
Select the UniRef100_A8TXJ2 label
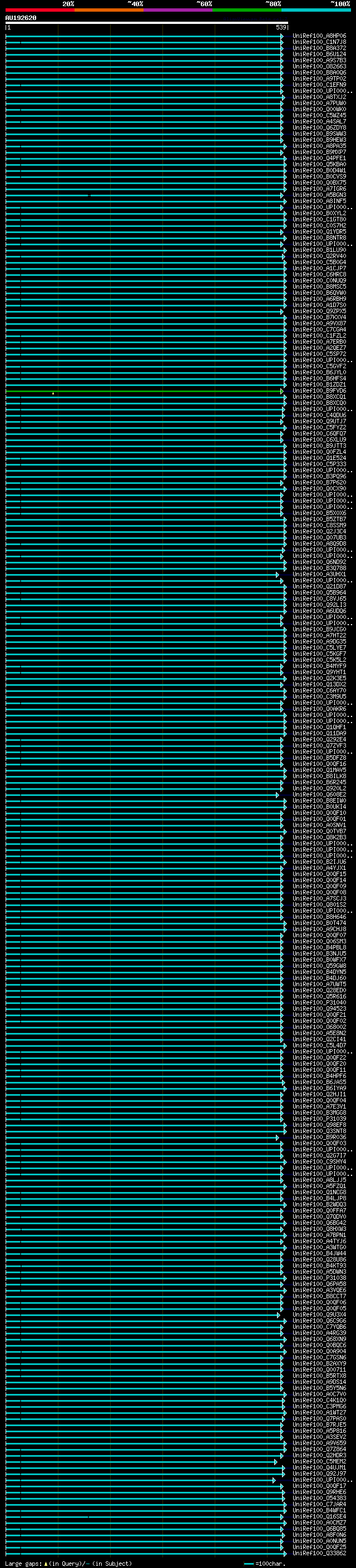point(319,97)
